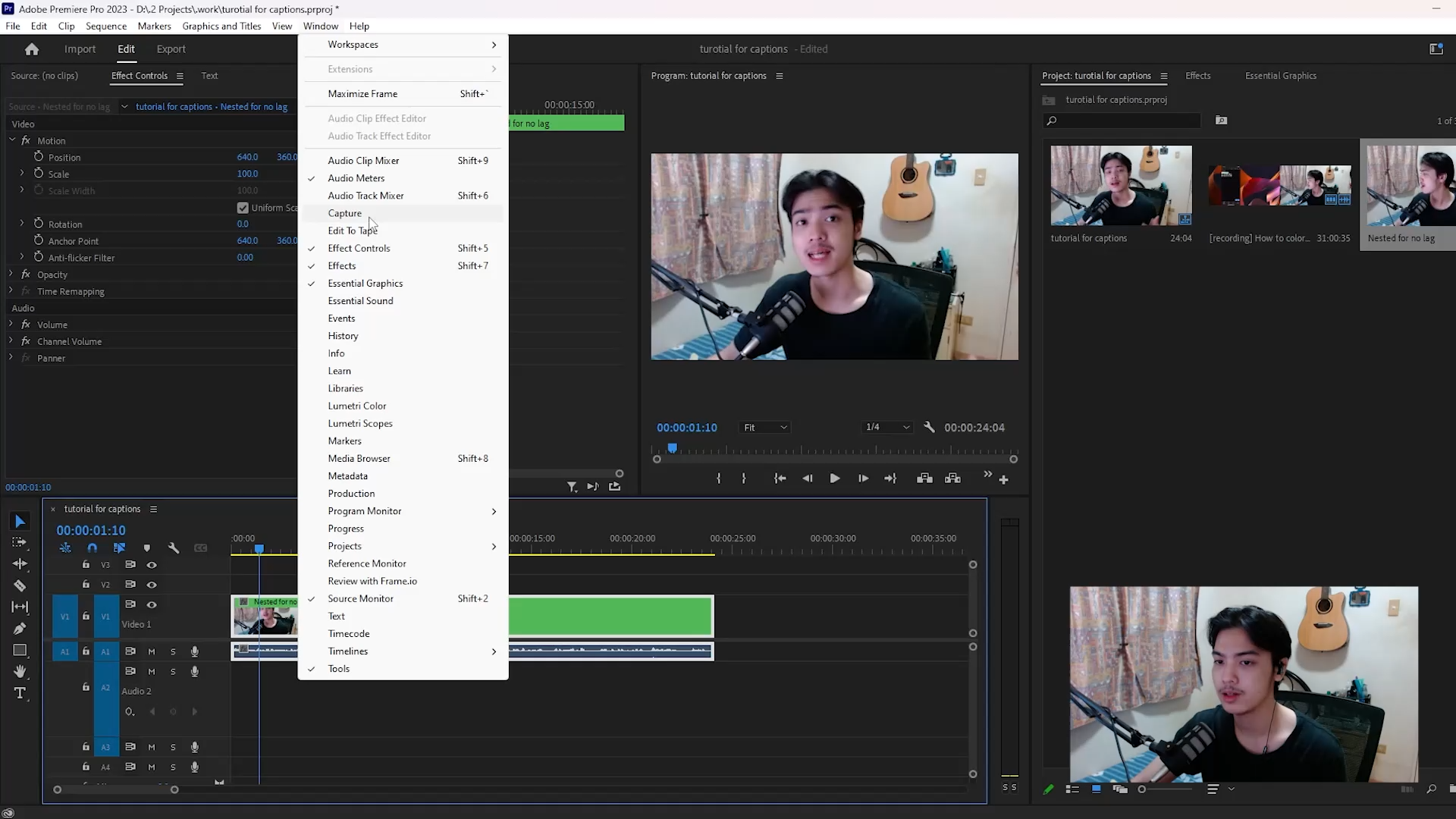Toggle snapping with the magnet icon
This screenshot has height=819, width=1456.
point(93,548)
